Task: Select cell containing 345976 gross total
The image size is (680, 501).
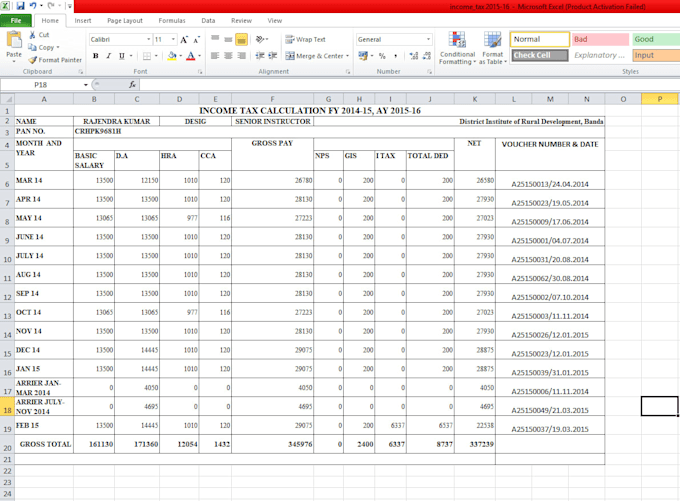Action: click(x=272, y=444)
